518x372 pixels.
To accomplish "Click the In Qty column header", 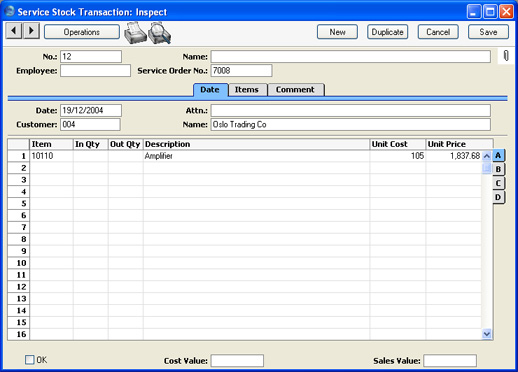I will [x=91, y=144].
